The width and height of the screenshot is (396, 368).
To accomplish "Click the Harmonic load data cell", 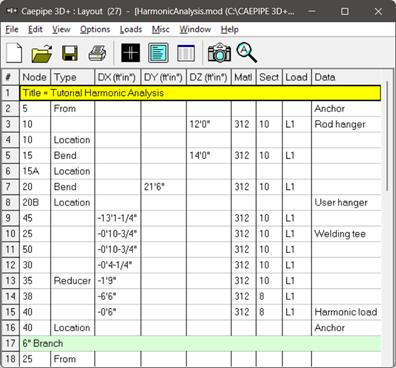I will click(346, 312).
